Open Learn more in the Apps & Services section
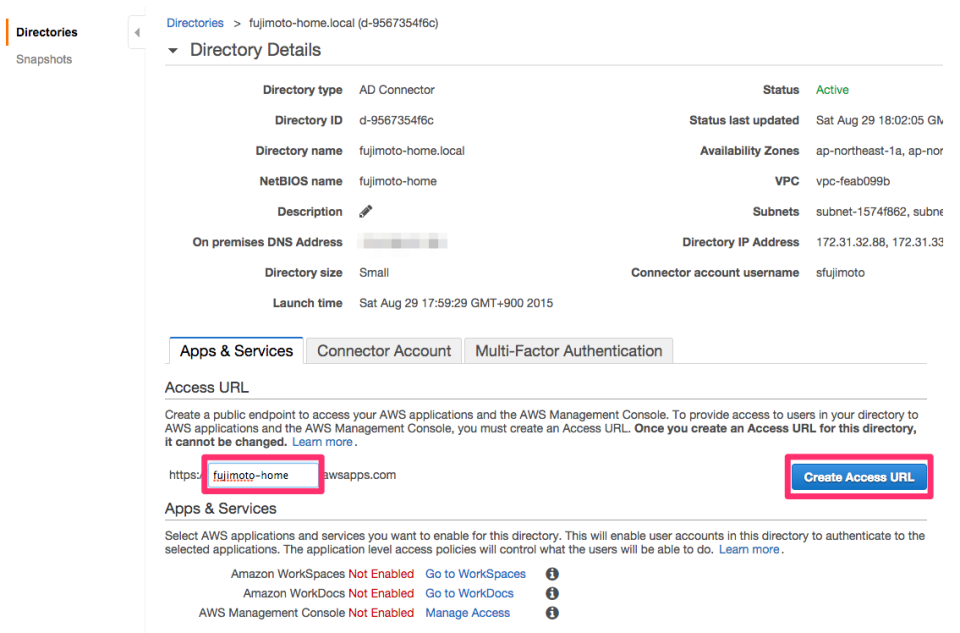Screen dimensions: 960x633 (x=748, y=549)
